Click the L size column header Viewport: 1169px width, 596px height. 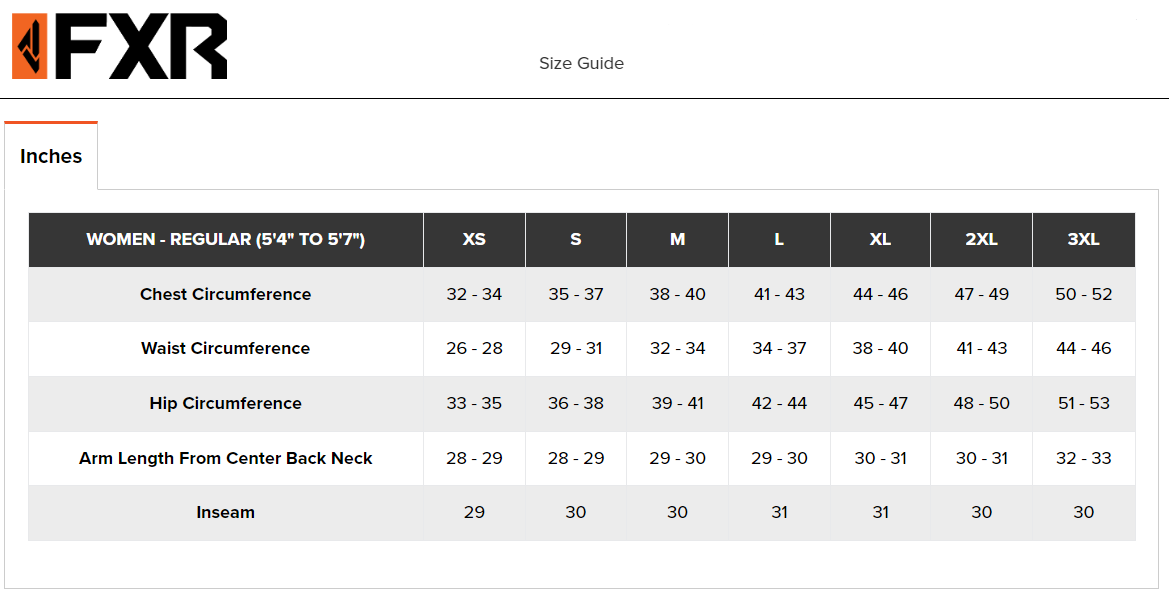pos(779,240)
